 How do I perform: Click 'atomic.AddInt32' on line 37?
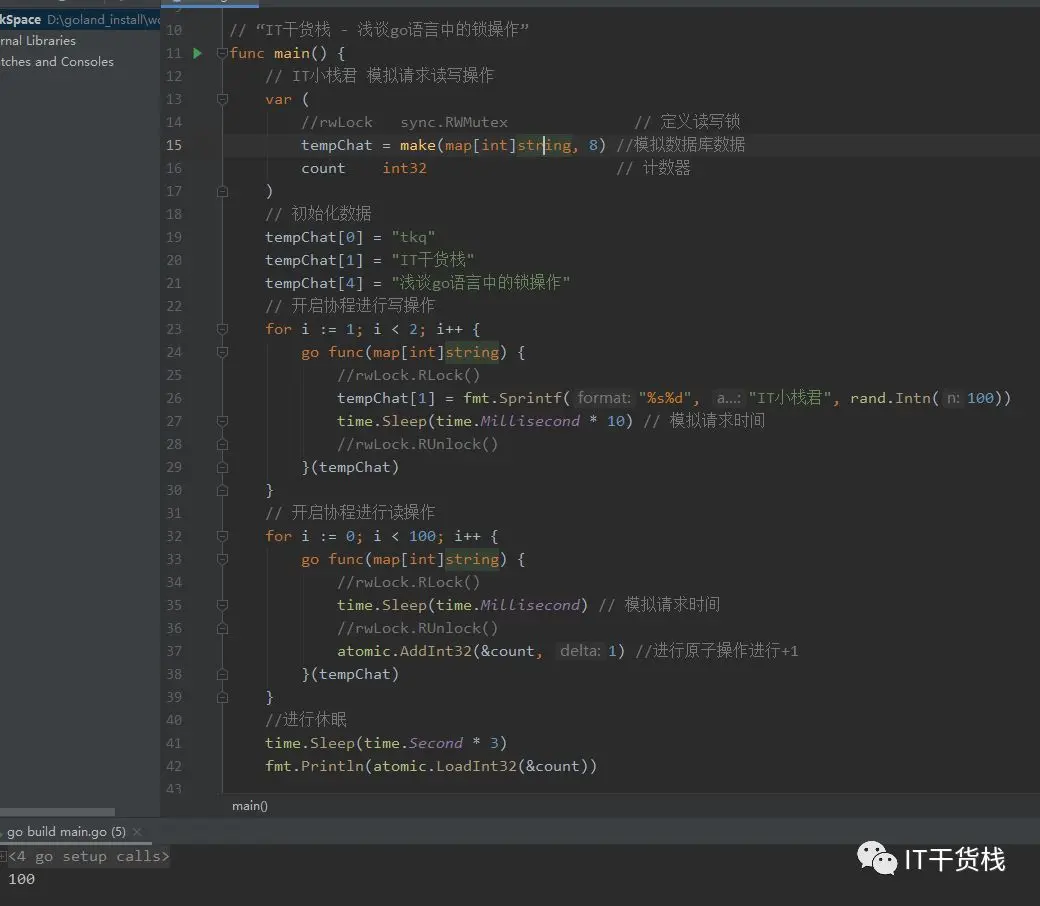click(x=404, y=651)
